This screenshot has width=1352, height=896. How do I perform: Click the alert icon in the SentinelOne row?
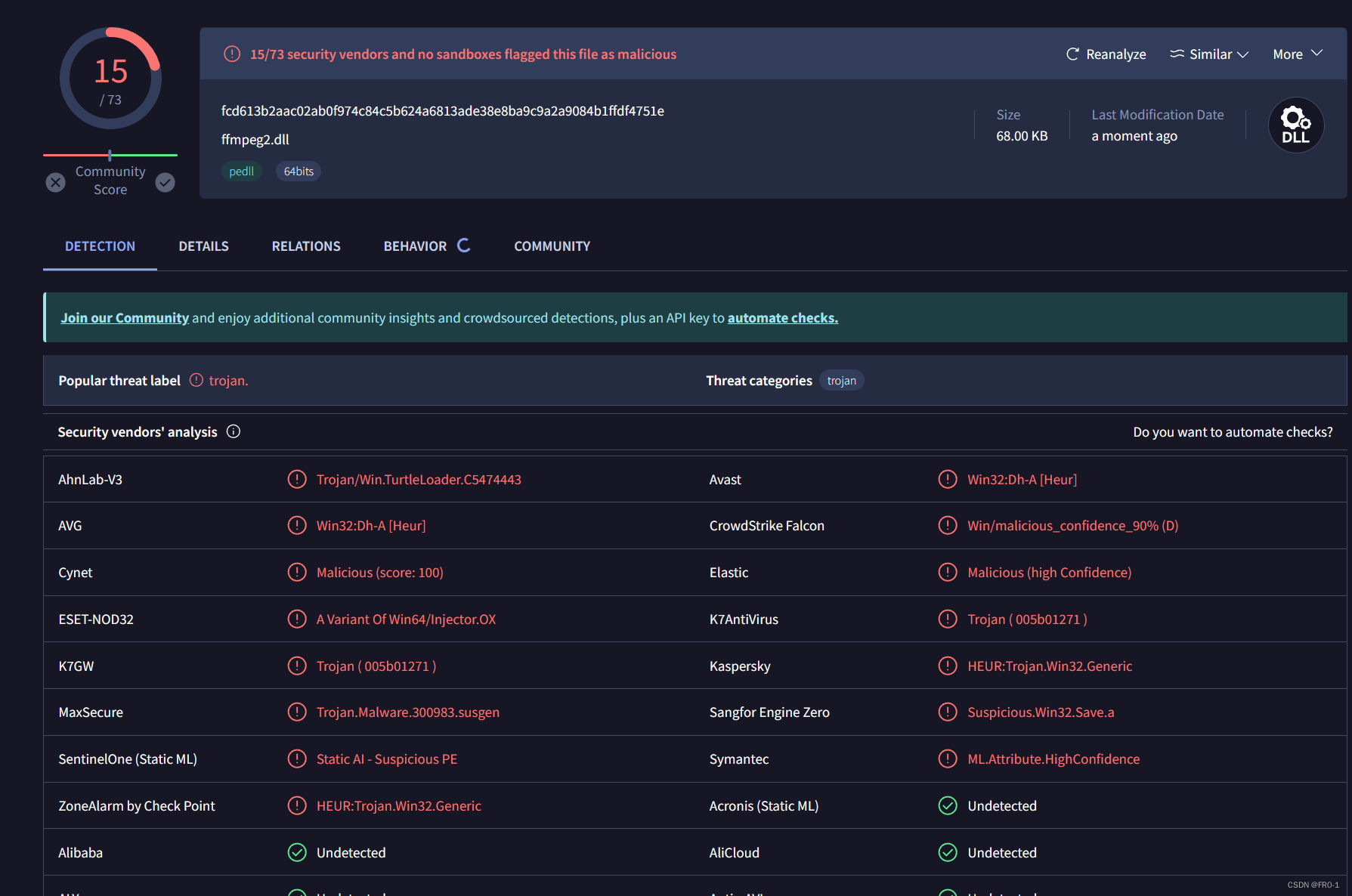[297, 759]
